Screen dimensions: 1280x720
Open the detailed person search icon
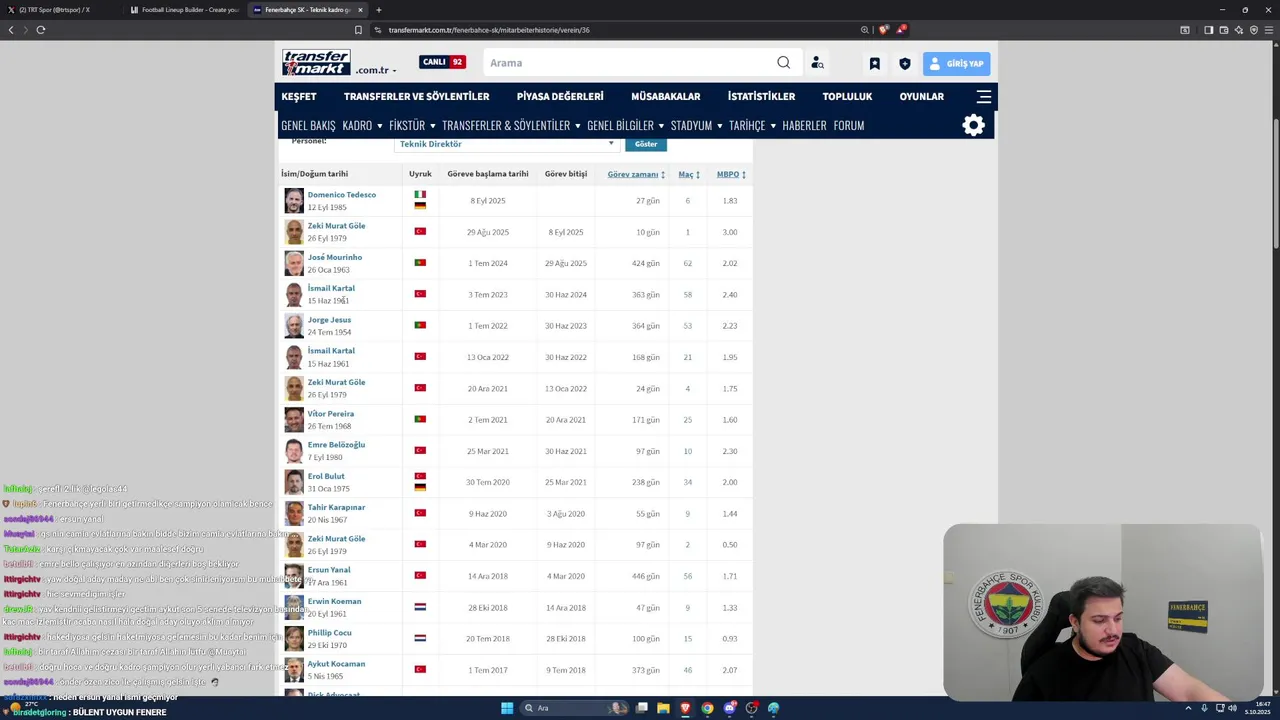817,63
